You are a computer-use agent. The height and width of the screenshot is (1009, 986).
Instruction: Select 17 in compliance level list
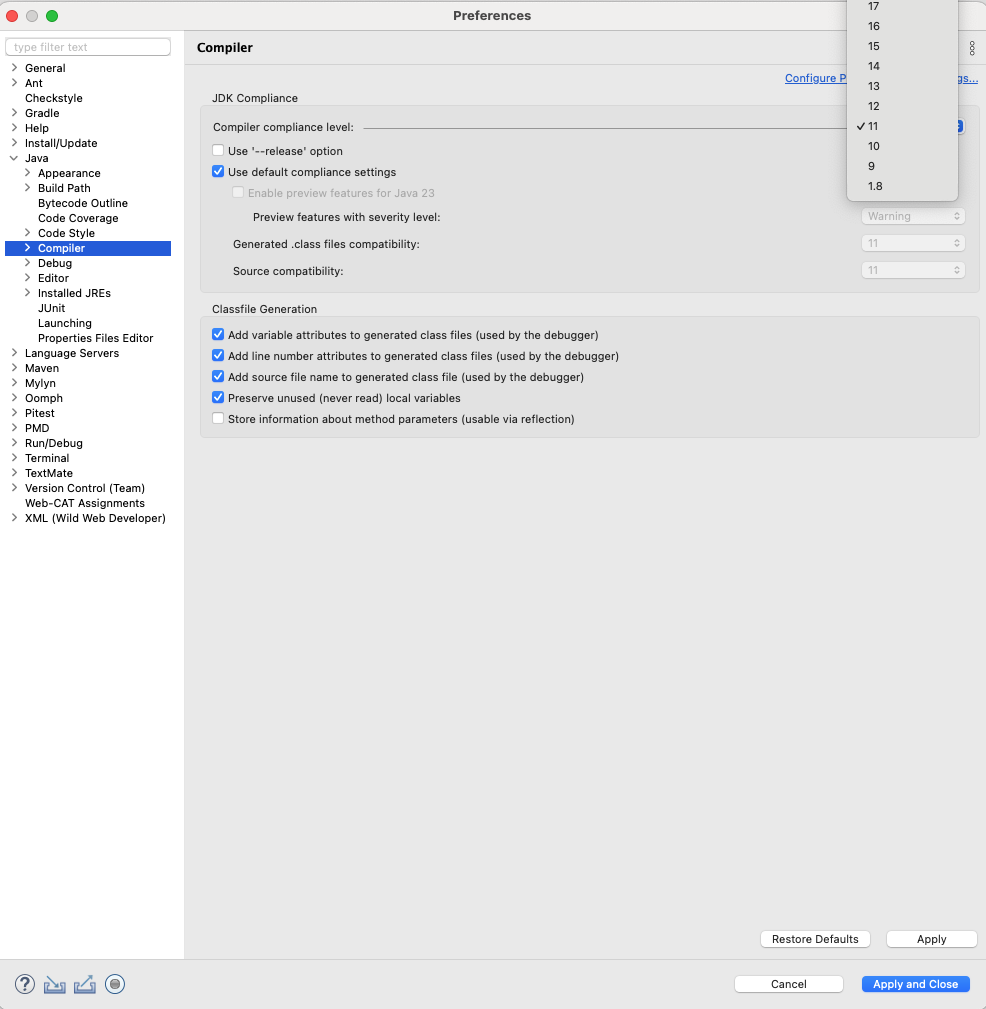pos(873,6)
